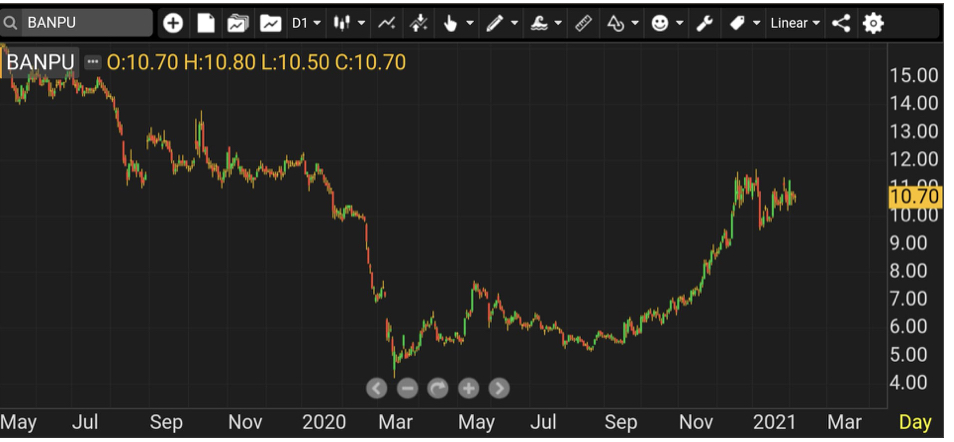Expand the tag tool dropdown arrow
The height and width of the screenshot is (442, 954).
click(x=757, y=23)
